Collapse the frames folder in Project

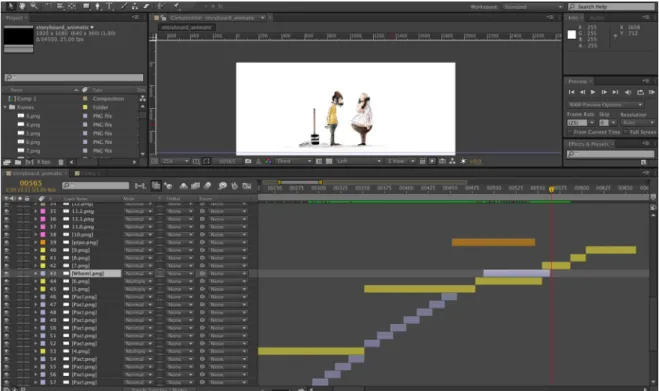tap(5, 107)
